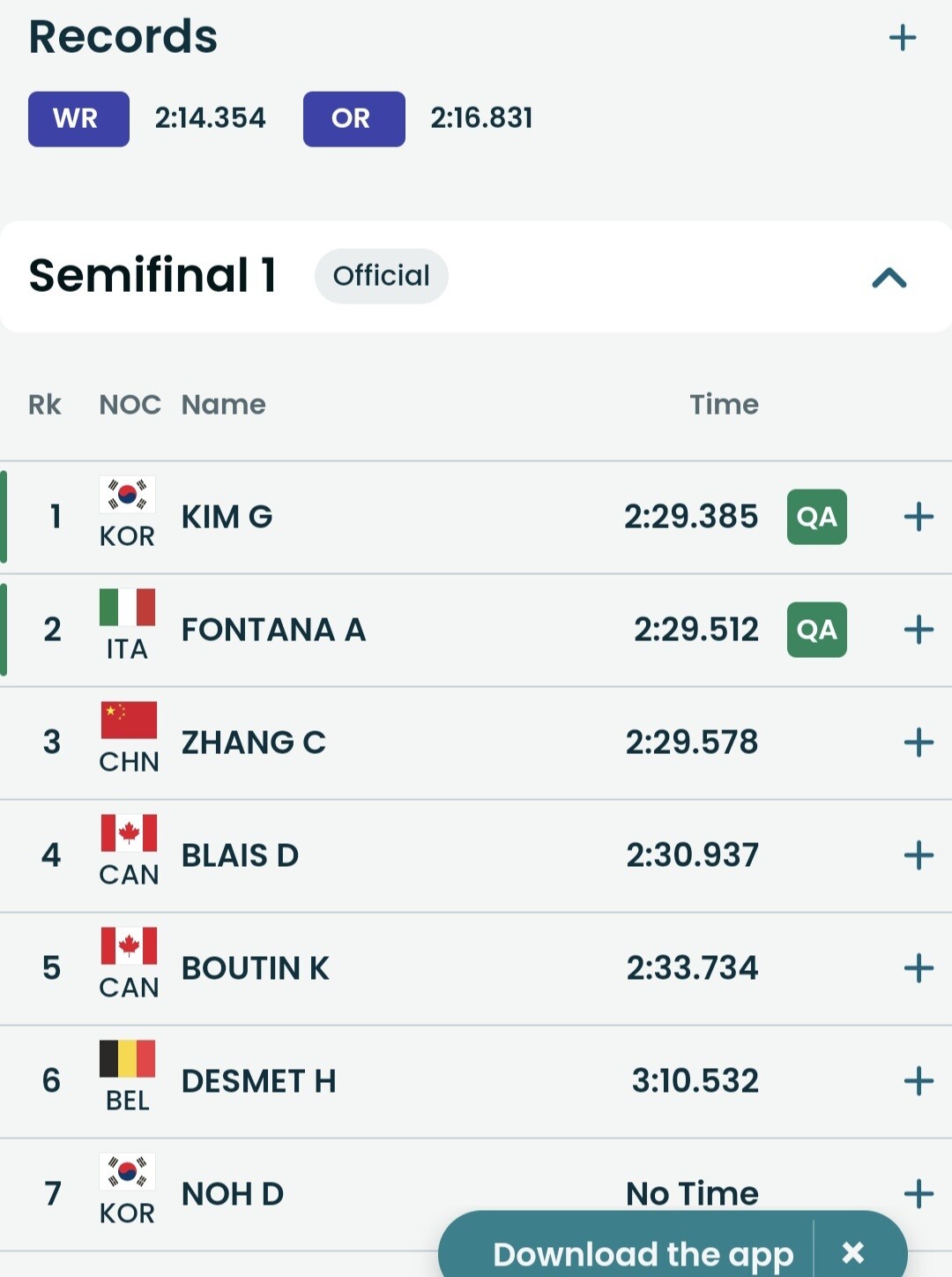The image size is (952, 1277).
Task: Click the Time column header
Action: (x=724, y=405)
